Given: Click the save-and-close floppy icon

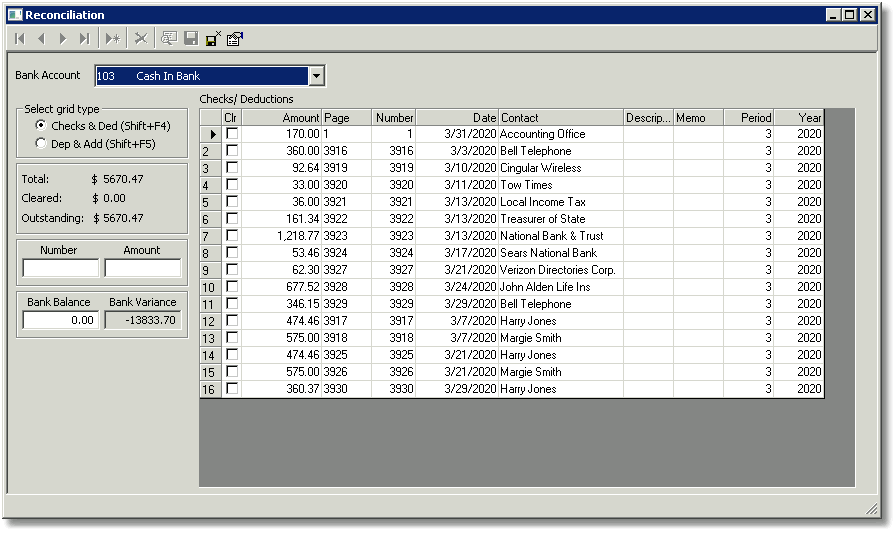Looking at the screenshot, I should pyautogui.click(x=213, y=38).
